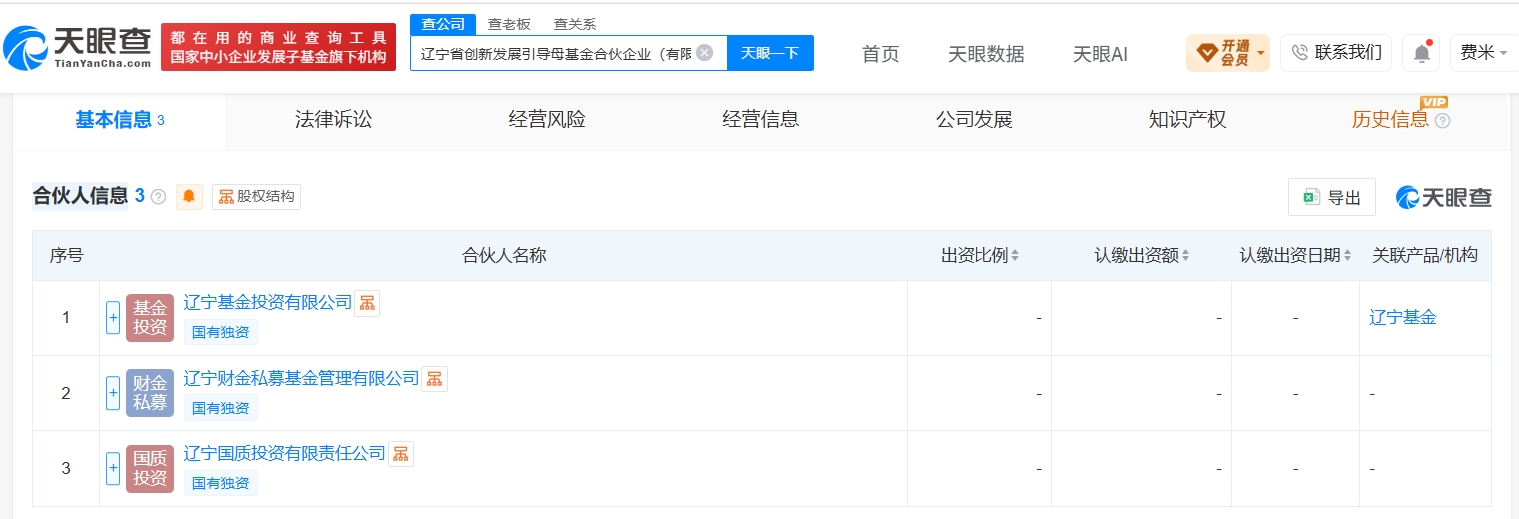Click the help icon beside 历史信息
The width and height of the screenshot is (1519, 519).
tap(1442, 121)
